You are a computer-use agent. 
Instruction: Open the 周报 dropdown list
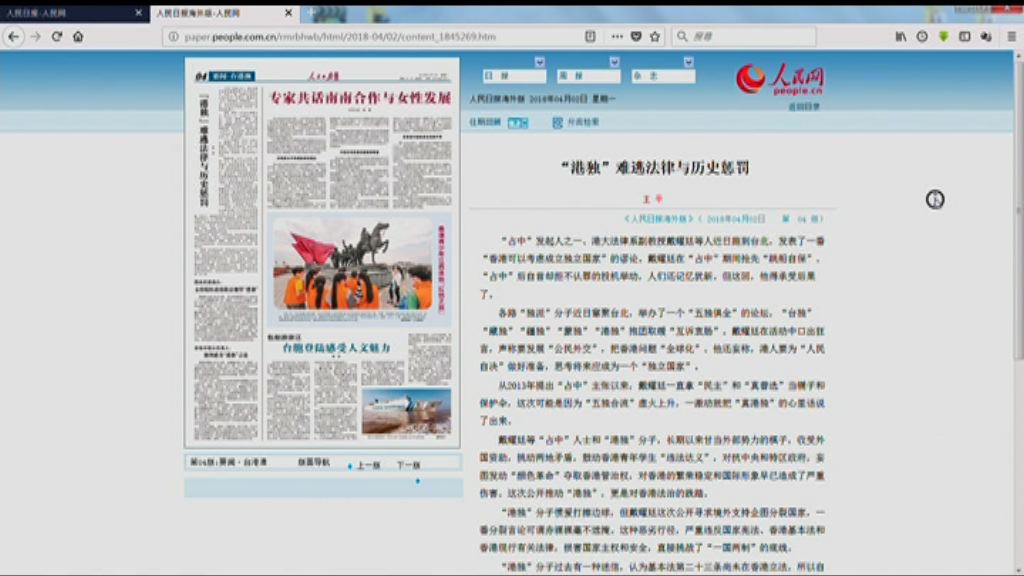[x=614, y=63]
